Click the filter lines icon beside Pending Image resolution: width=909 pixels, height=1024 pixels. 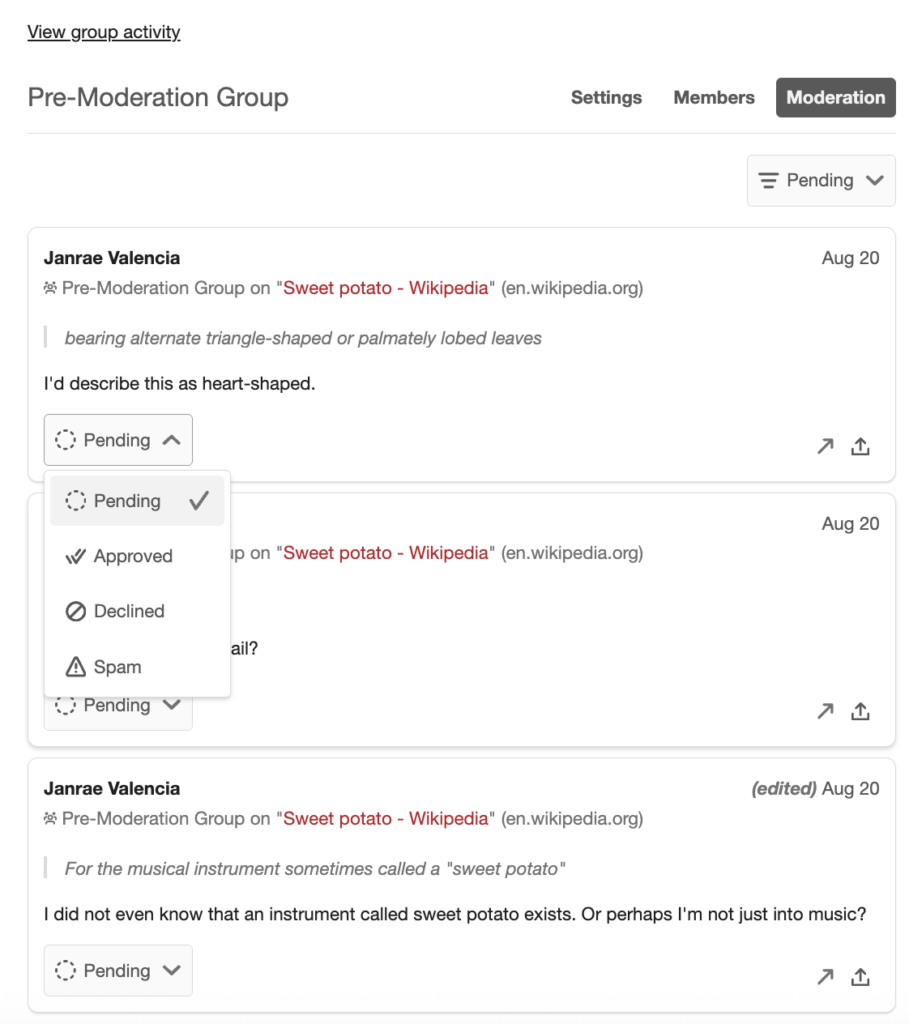[768, 180]
